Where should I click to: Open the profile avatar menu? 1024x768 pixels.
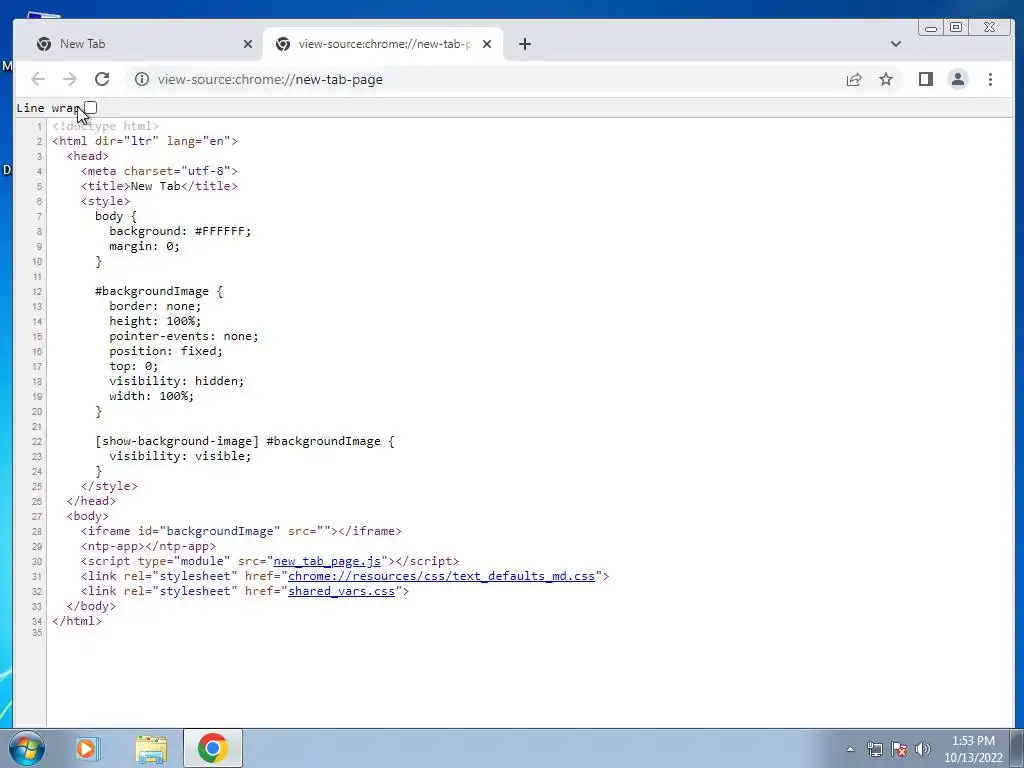coord(958,79)
